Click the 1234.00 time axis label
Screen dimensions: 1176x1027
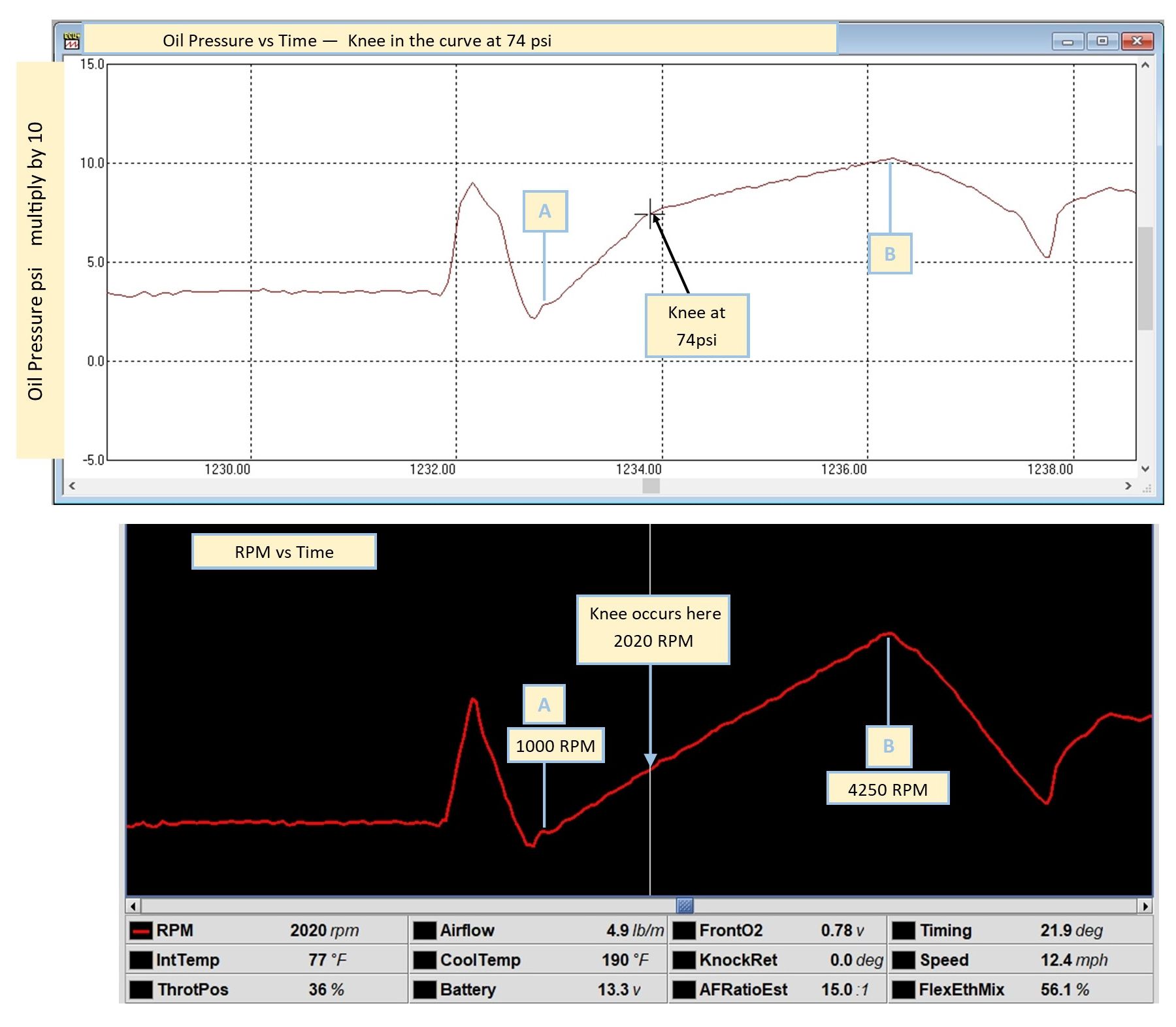tap(638, 469)
